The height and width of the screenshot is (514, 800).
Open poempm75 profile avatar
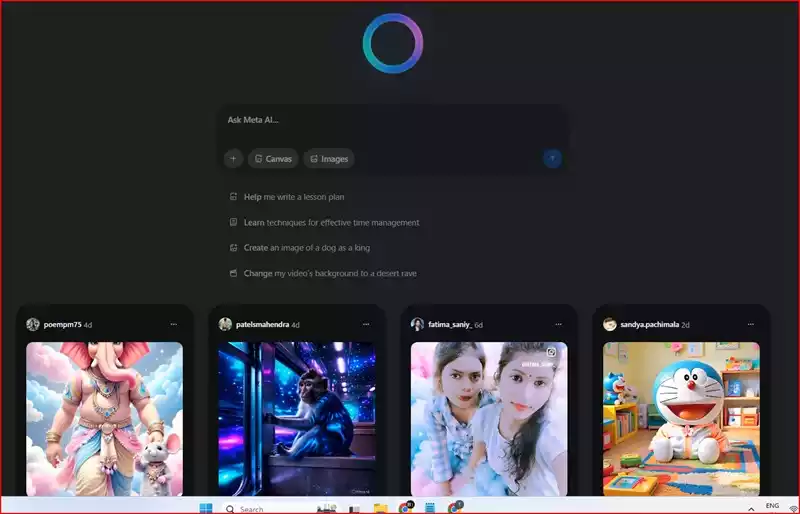(33, 324)
